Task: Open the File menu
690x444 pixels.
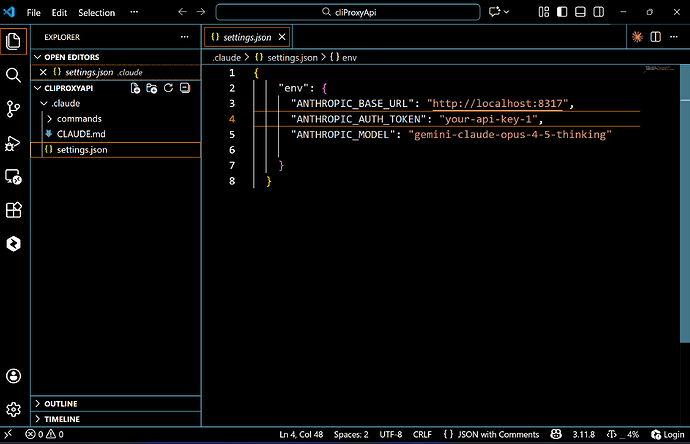Action: coord(33,12)
